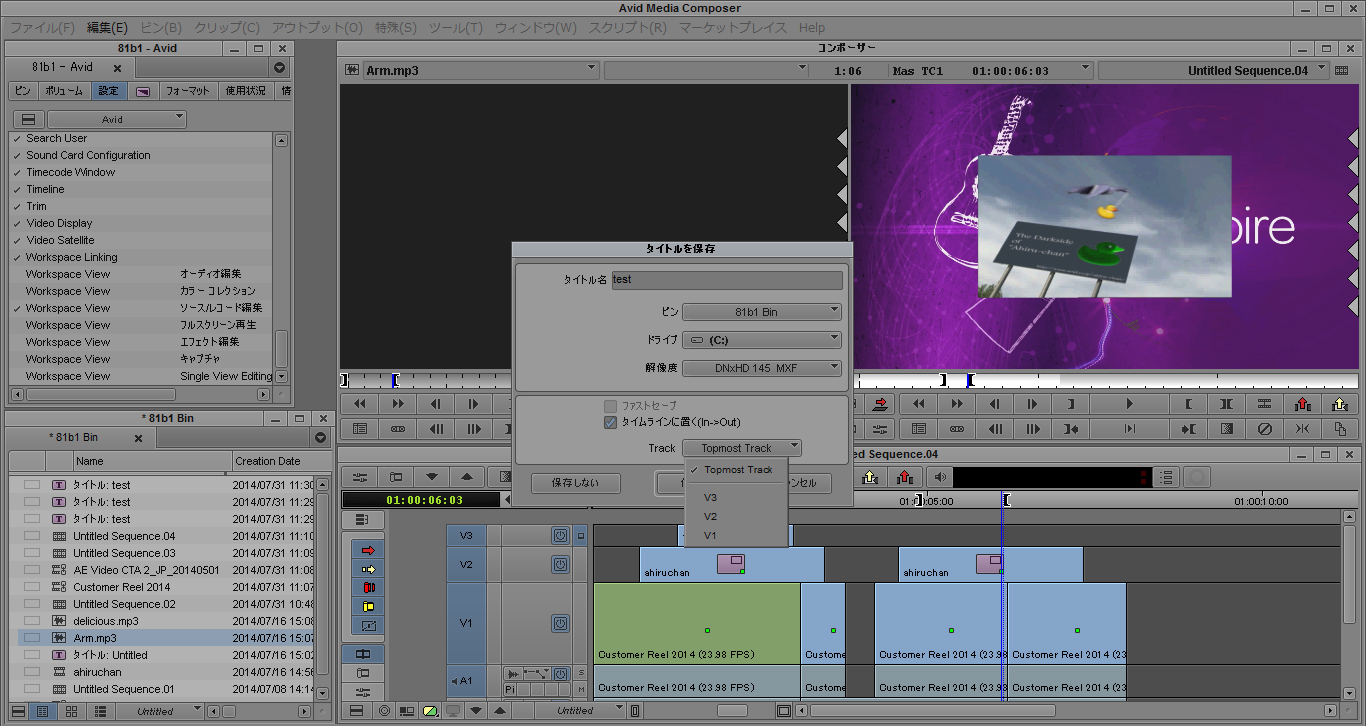Click the Remove Effect button in record monitor
This screenshot has height=726, width=1366.
pyautogui.click(x=1264, y=429)
